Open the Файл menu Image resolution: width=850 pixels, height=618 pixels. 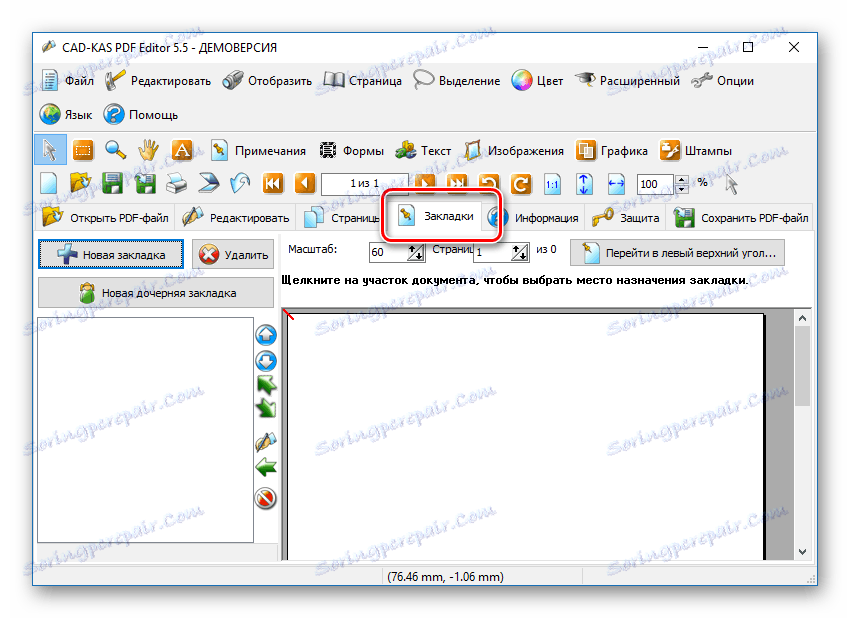pos(67,81)
